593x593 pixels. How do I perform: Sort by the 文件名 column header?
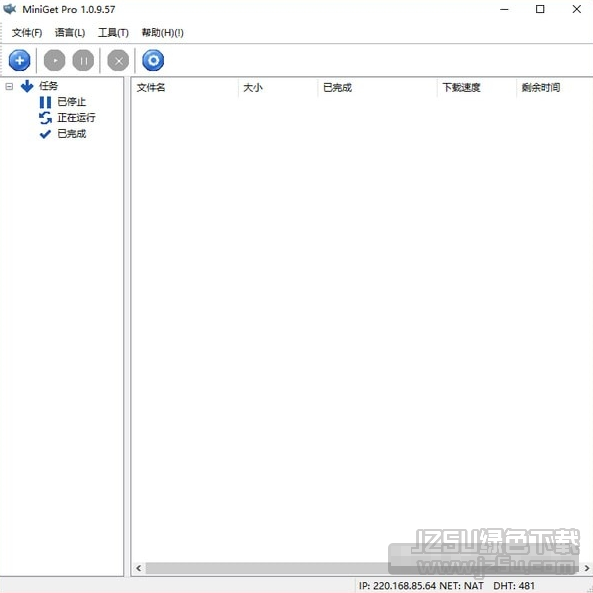pos(185,88)
